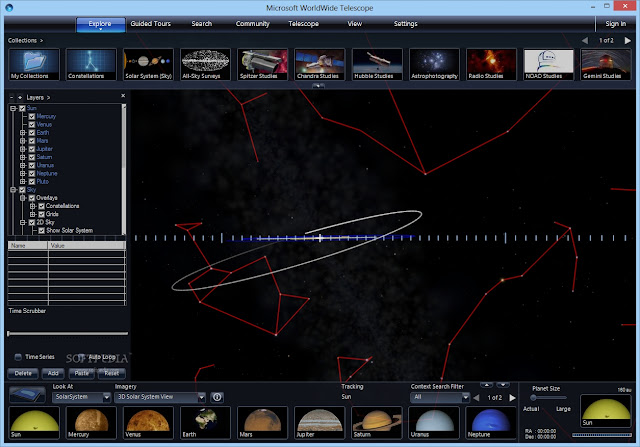This screenshot has height=447, width=640.
Task: Collapse the Sun tree node
Action: (x=13, y=108)
